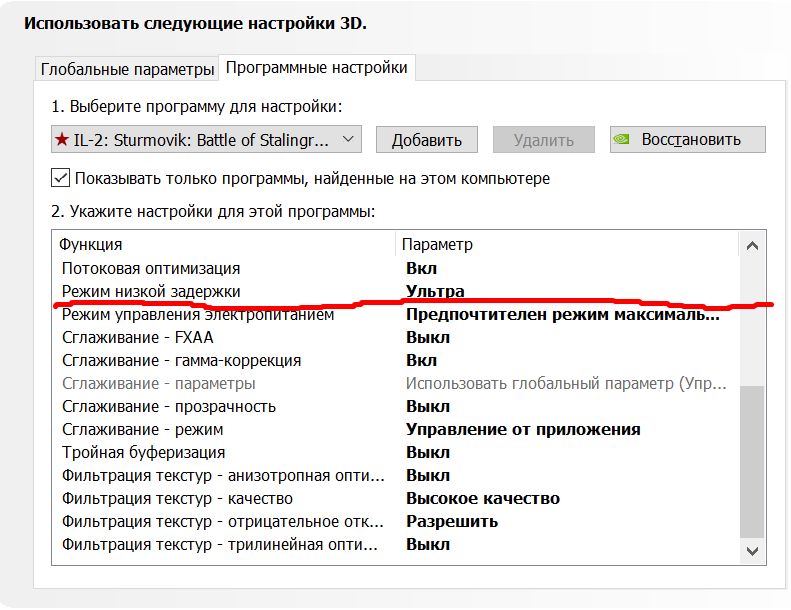
Task: Click the scrollbar down arrow in settings list
Action: (x=752, y=551)
